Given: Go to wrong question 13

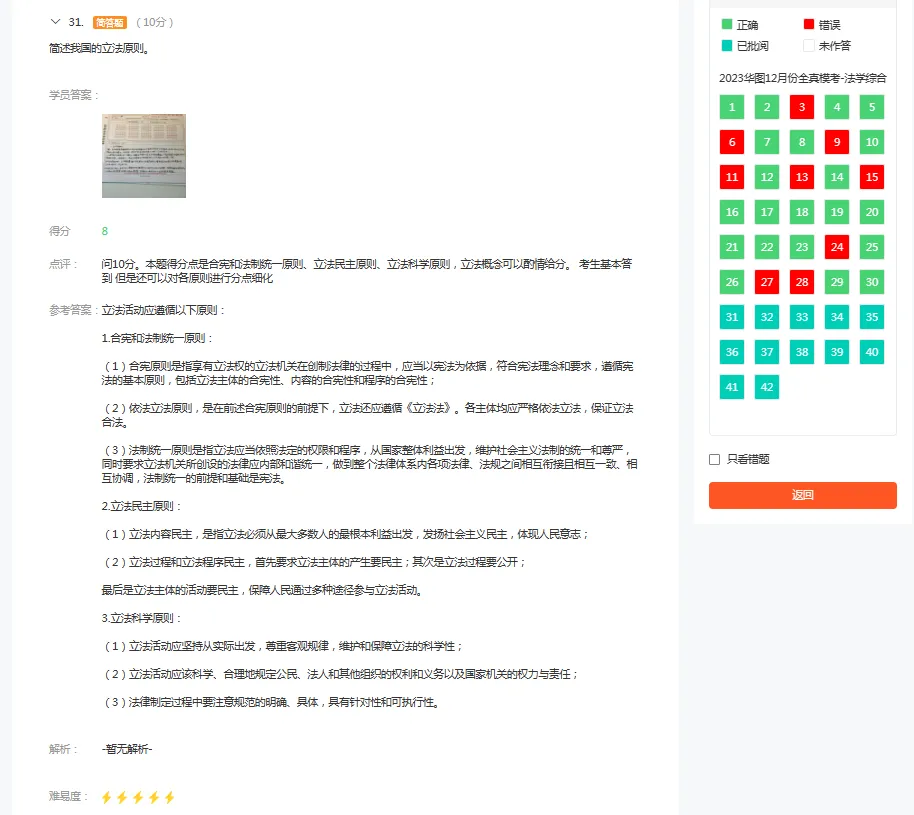Looking at the screenshot, I should pyautogui.click(x=802, y=177).
